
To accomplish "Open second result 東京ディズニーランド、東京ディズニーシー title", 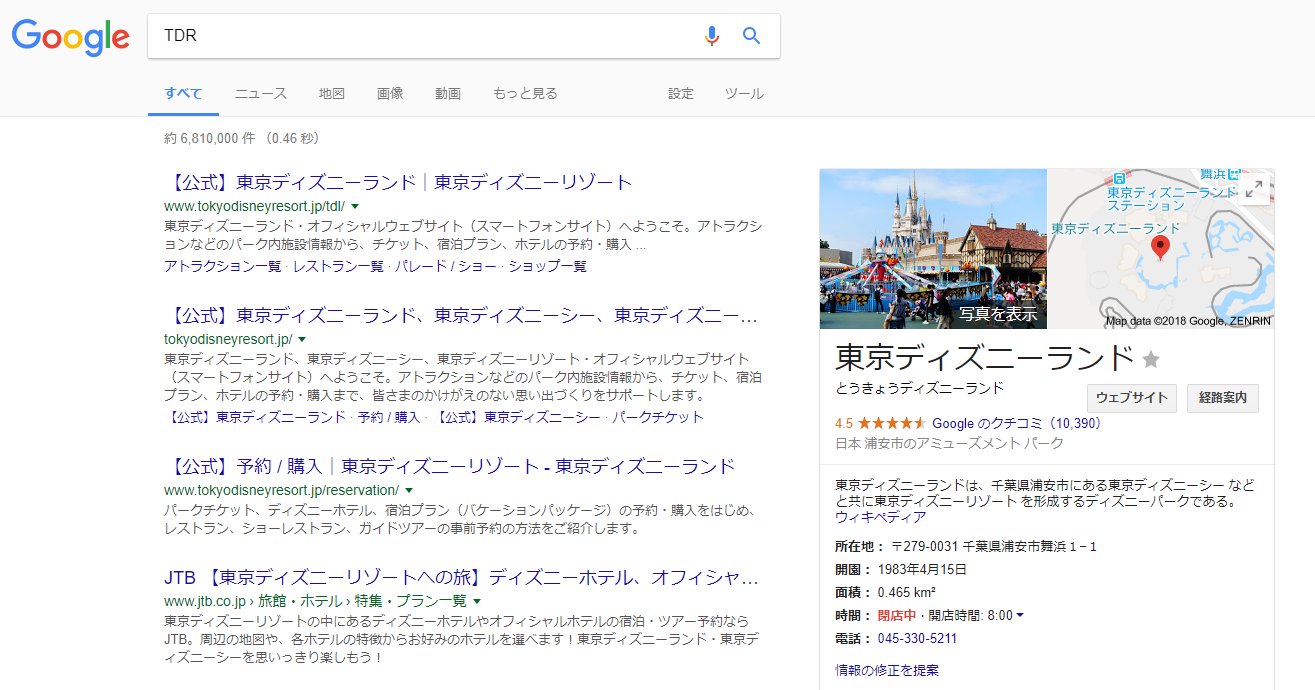I will (461, 316).
